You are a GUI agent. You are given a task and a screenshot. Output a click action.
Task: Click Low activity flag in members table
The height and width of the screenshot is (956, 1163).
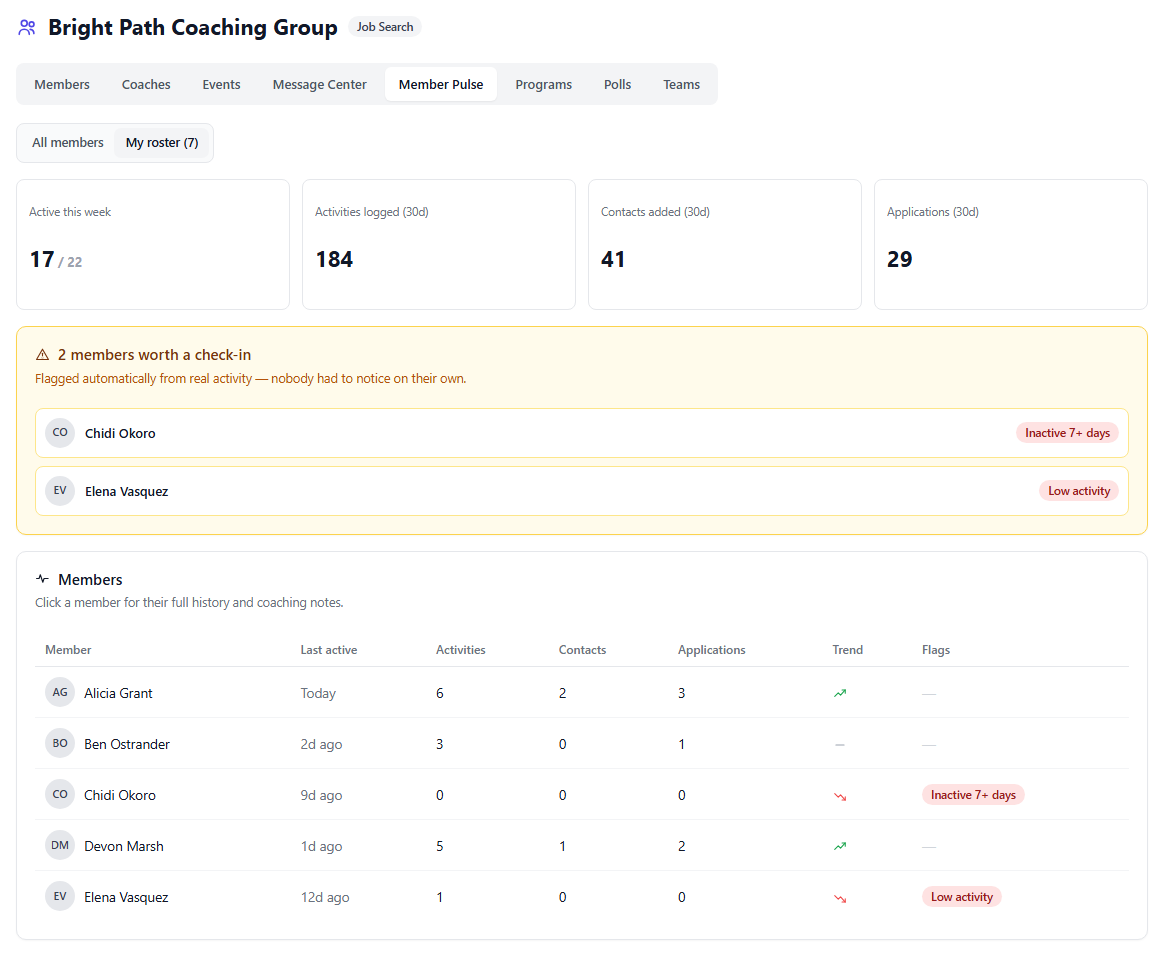coord(961,897)
